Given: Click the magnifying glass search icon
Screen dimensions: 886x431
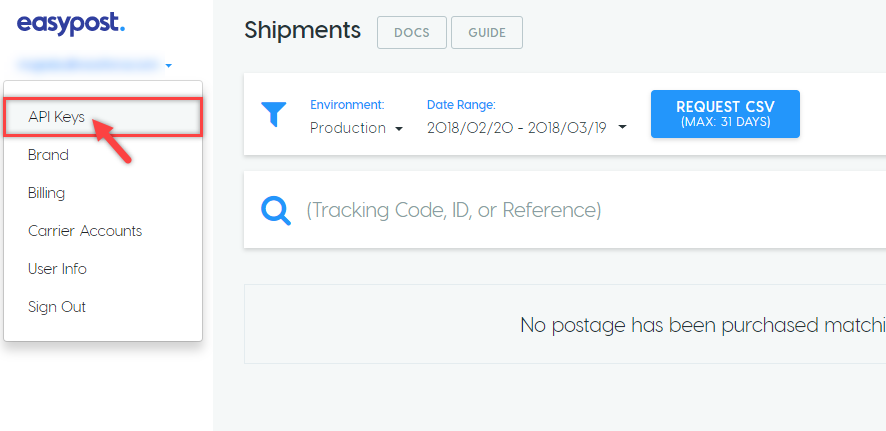Looking at the screenshot, I should 276,211.
